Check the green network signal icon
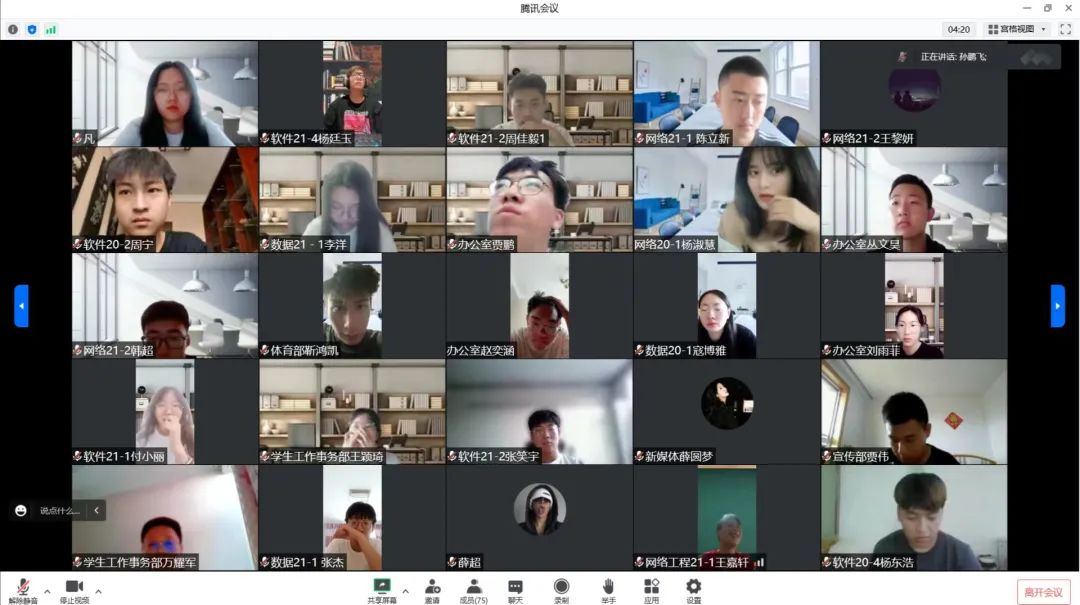Image resolution: width=1080 pixels, height=605 pixels. (x=50, y=29)
